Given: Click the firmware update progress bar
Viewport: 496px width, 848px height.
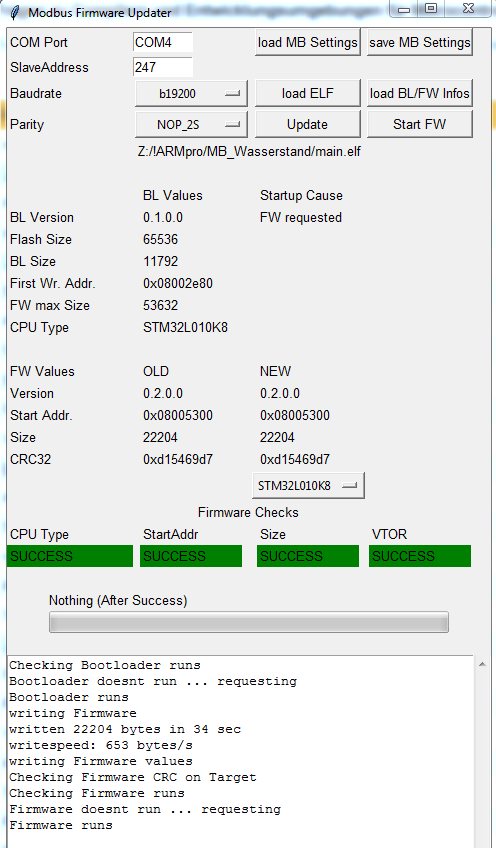Looking at the screenshot, I should tap(249, 622).
